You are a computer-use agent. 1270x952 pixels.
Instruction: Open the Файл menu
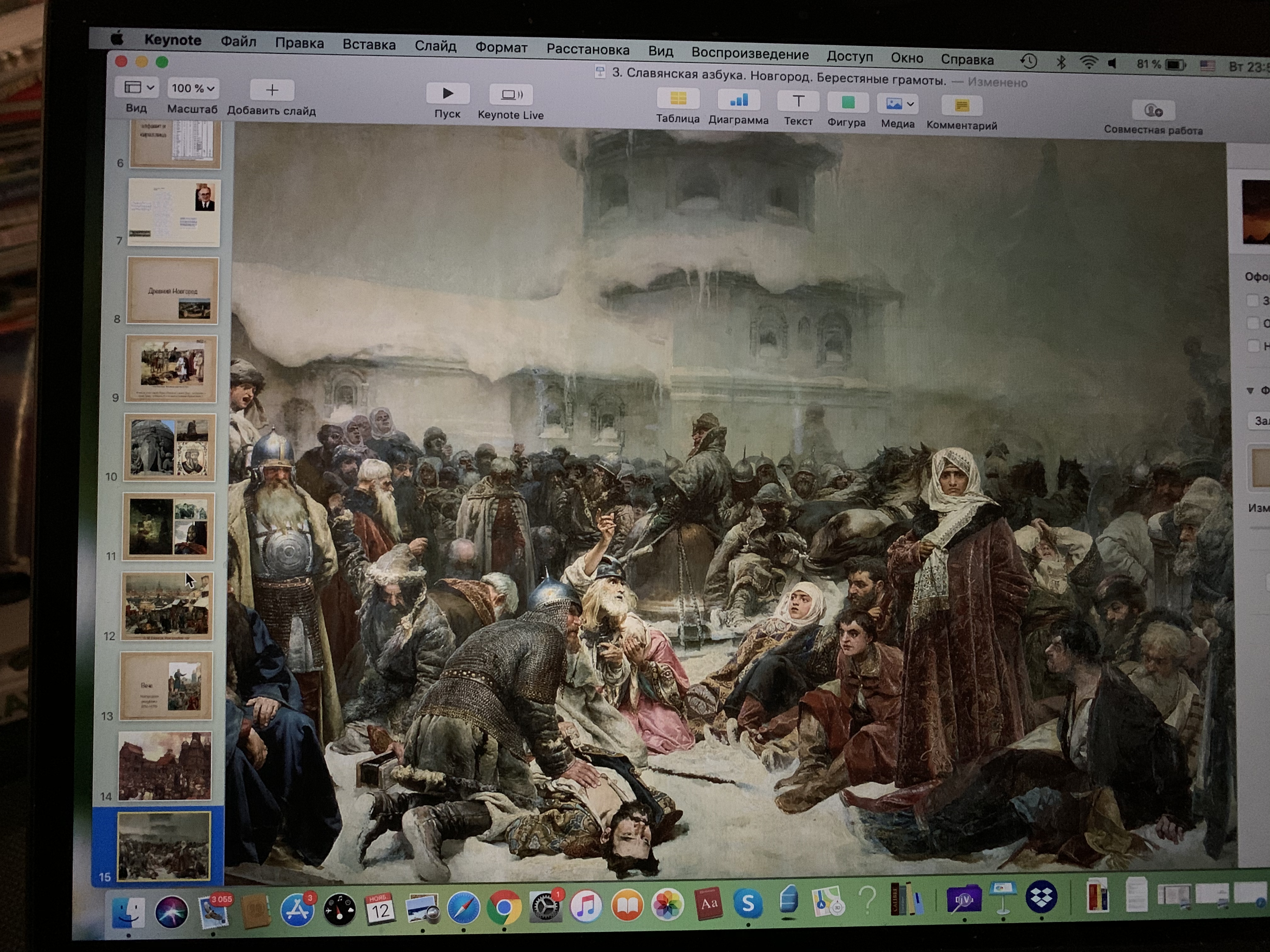pos(238,41)
